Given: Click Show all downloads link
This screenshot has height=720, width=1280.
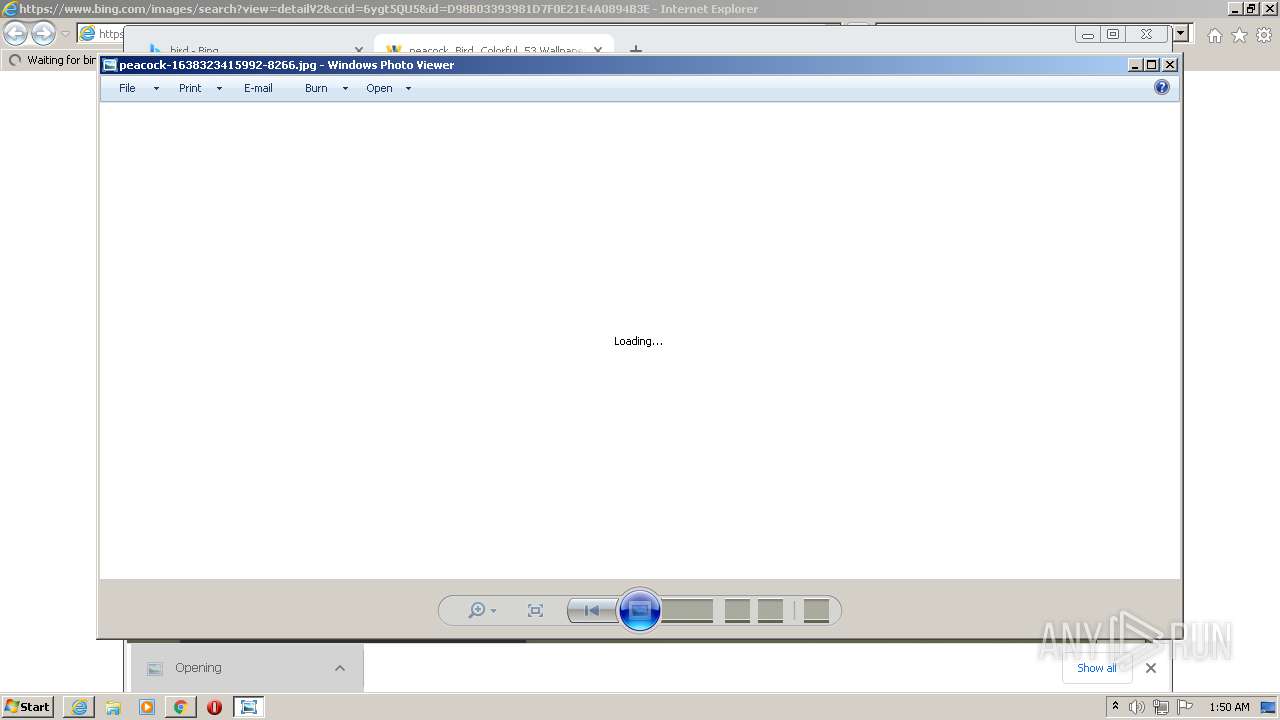Looking at the screenshot, I should click(x=1096, y=668).
